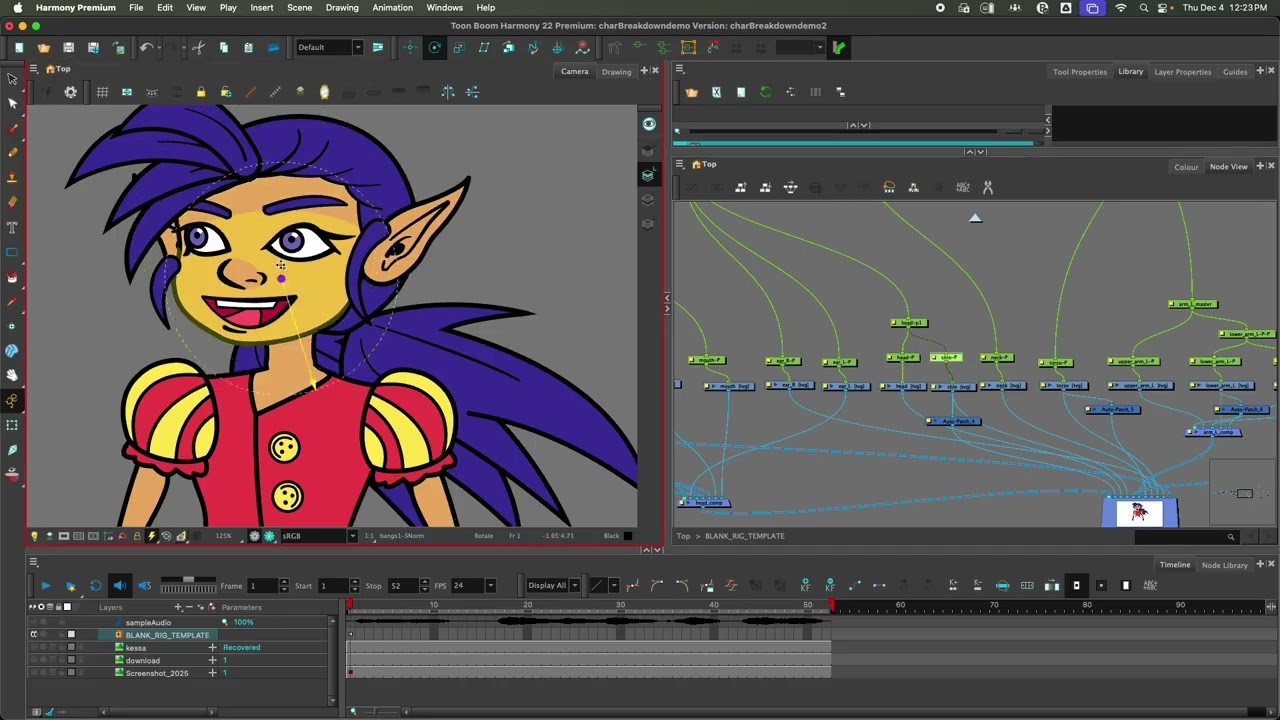Open folder icon in Library toolbar
Screen dimensions: 1280x720
click(691, 92)
